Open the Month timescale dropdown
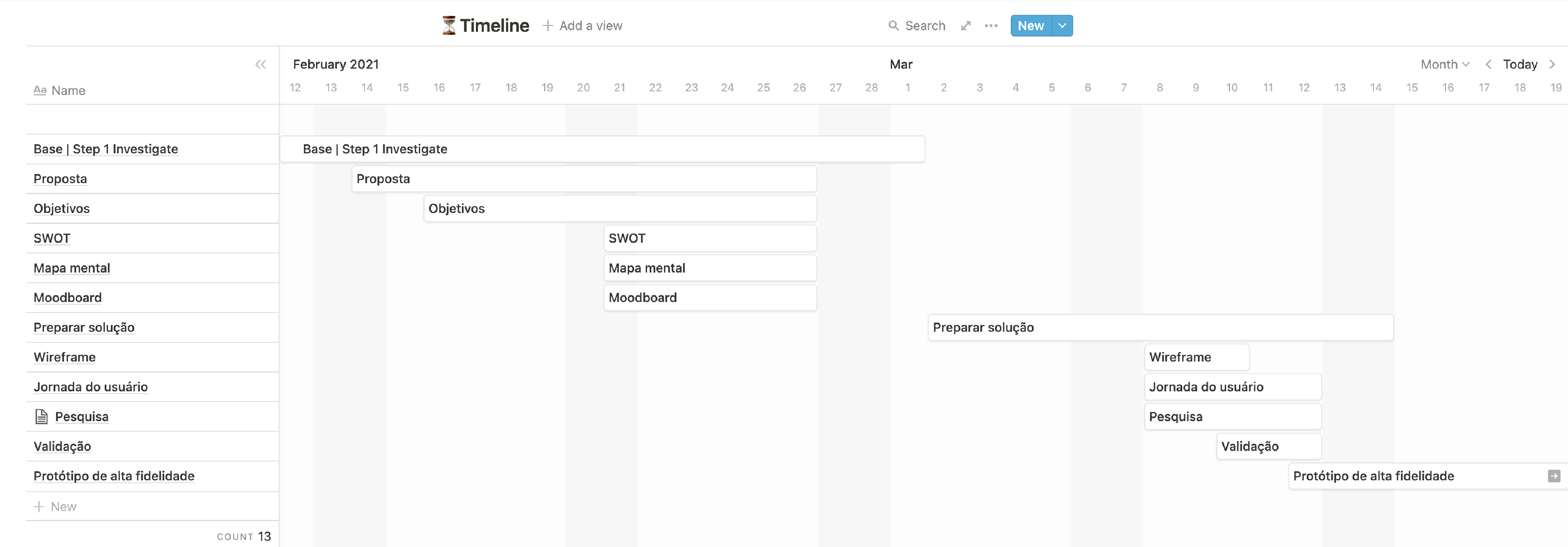Viewport: 1568px width, 547px height. [x=1444, y=64]
